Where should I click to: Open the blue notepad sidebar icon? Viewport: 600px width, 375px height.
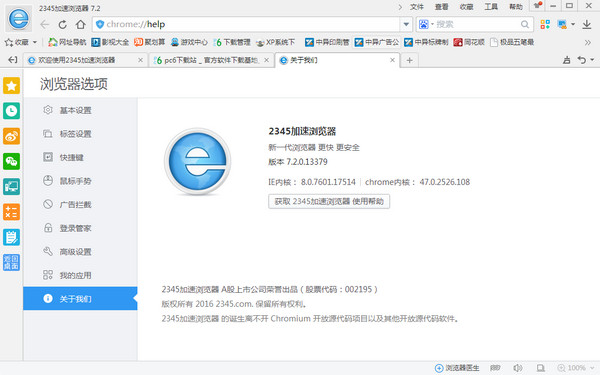11,237
